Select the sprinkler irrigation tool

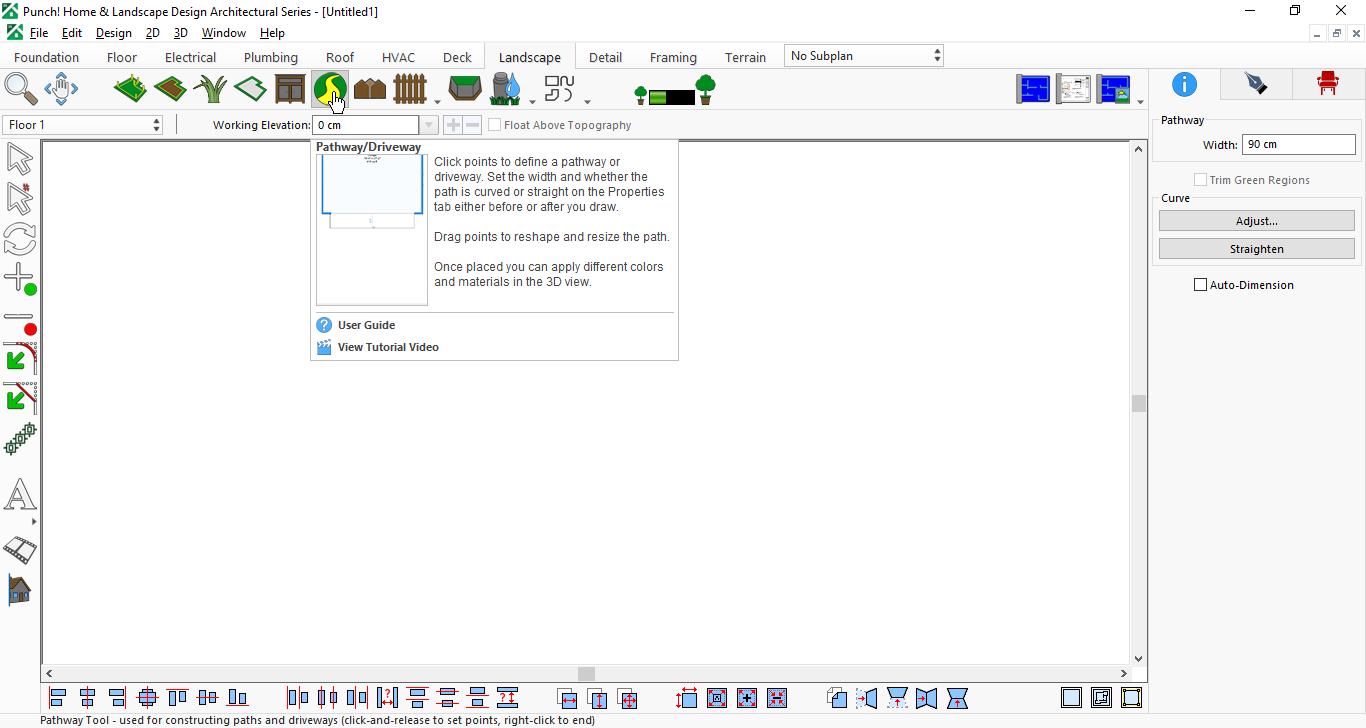pyautogui.click(x=506, y=89)
